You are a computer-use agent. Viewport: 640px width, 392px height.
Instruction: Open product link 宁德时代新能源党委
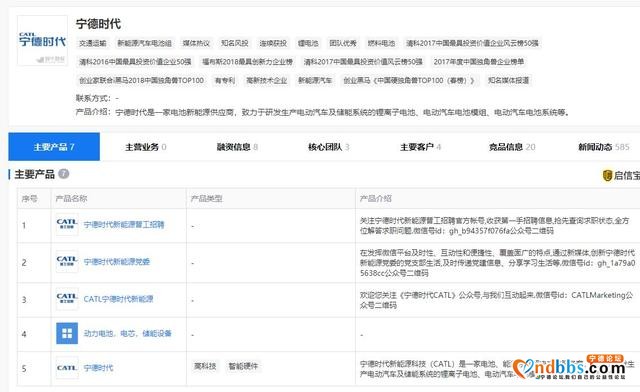click(x=117, y=262)
